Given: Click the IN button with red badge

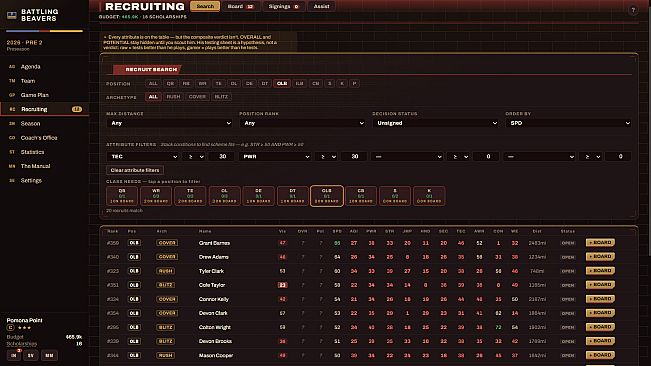Looking at the screenshot, I should click(14, 356).
